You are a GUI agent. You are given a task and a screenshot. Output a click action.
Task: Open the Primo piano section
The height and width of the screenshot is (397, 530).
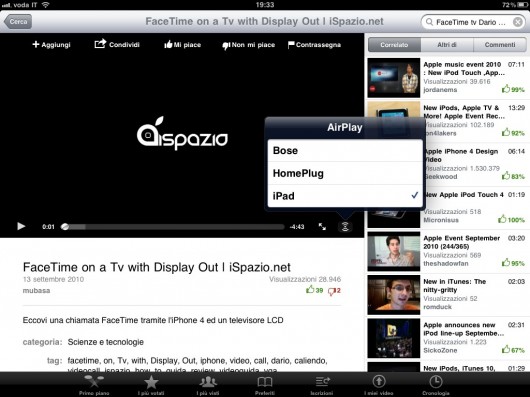coord(94,385)
